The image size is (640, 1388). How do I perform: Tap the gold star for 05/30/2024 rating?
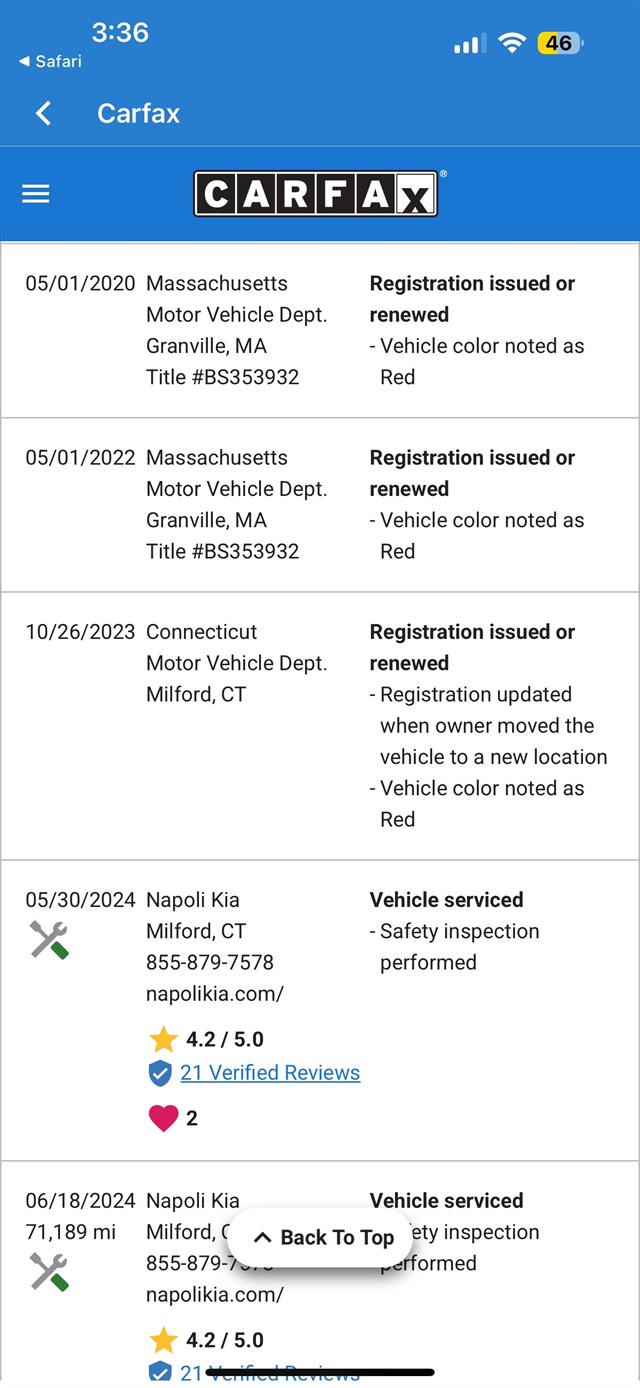(x=163, y=1039)
